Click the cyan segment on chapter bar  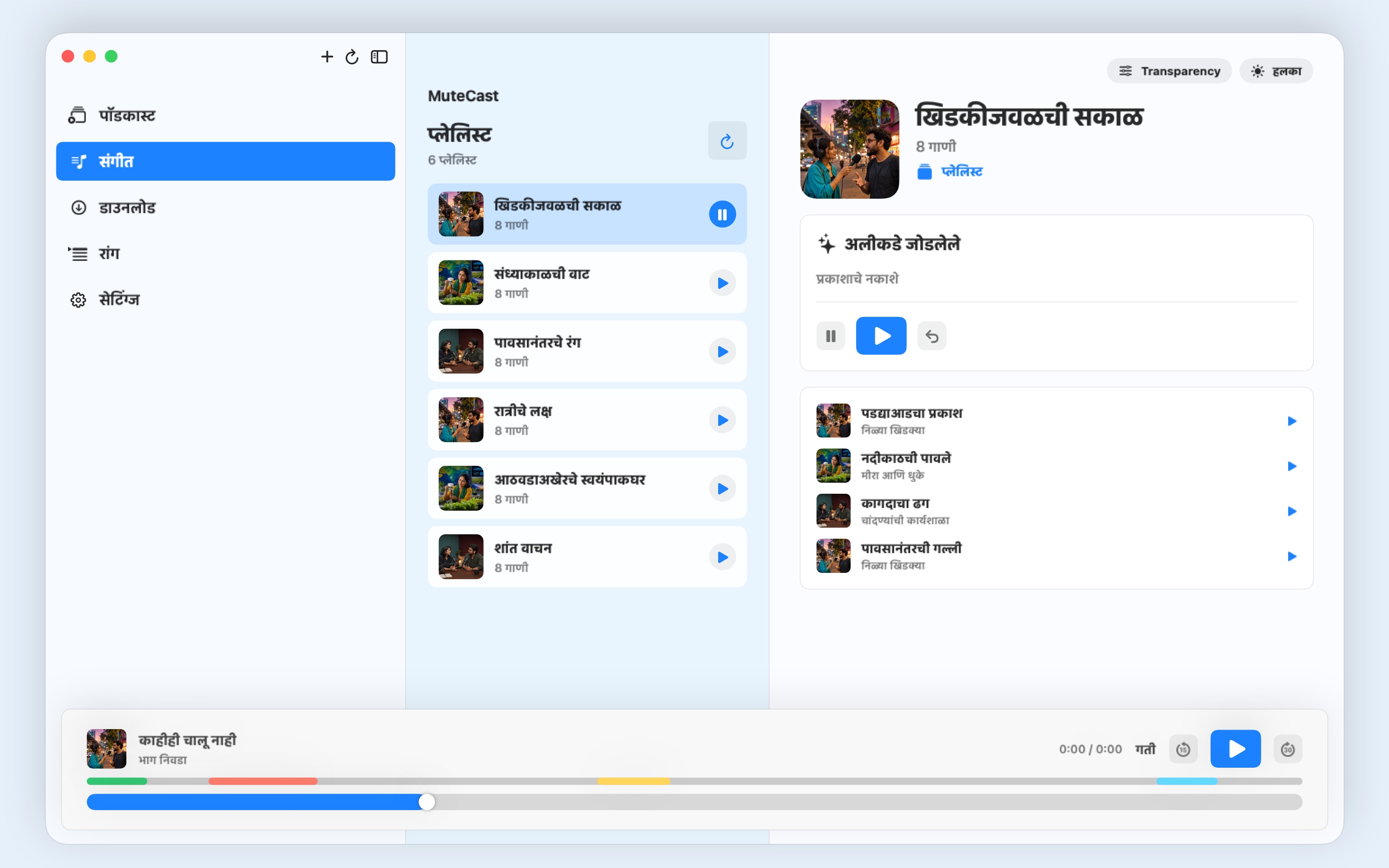tap(1187, 781)
